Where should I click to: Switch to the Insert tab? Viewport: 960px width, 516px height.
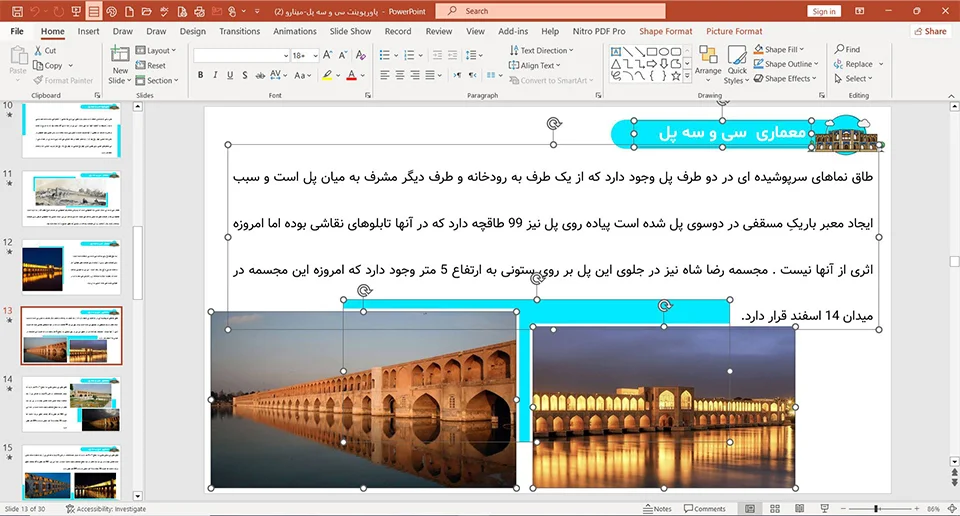(88, 31)
